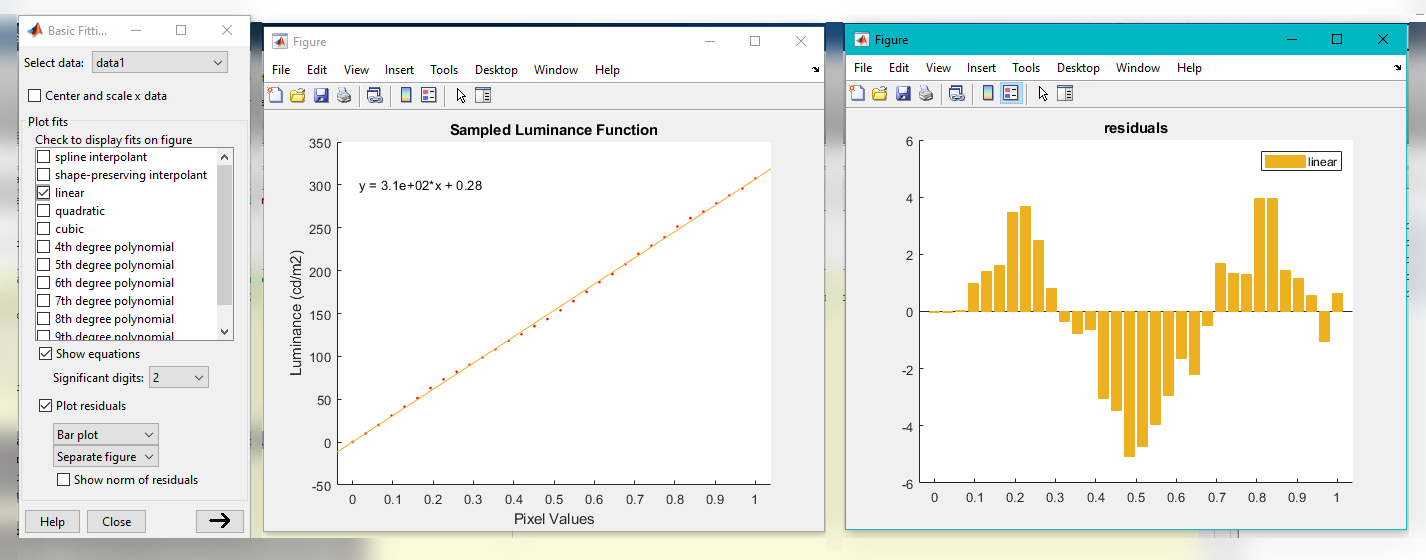Check the quadratic fit option
Screen dimensions: 1426x560
pyautogui.click(x=43, y=211)
